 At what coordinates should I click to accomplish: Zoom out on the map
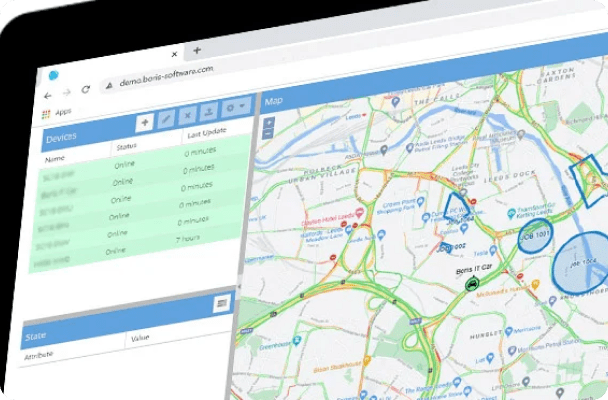pos(269,133)
